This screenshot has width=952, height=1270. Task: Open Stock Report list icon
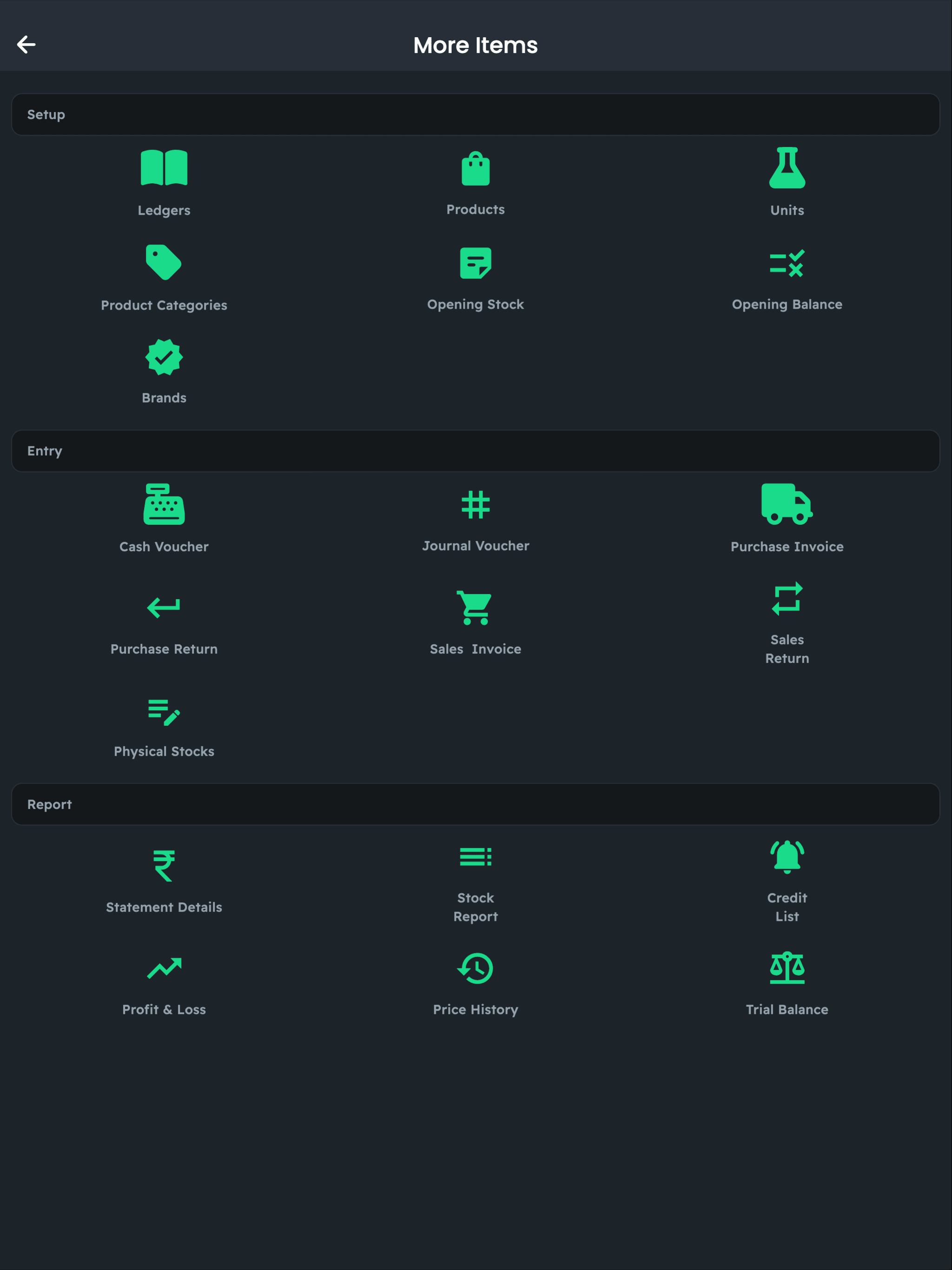tap(476, 857)
